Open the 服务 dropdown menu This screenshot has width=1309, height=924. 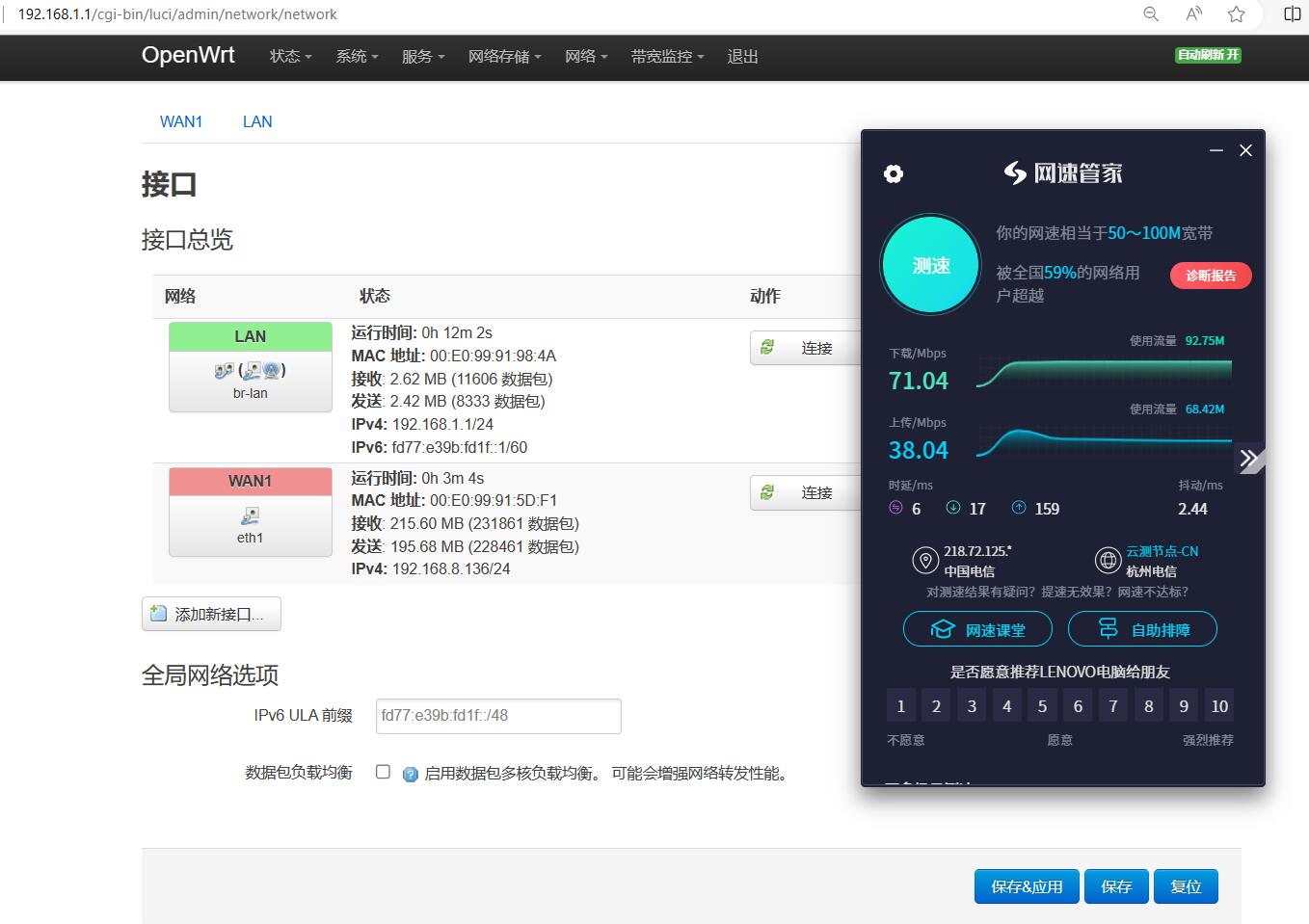click(423, 57)
